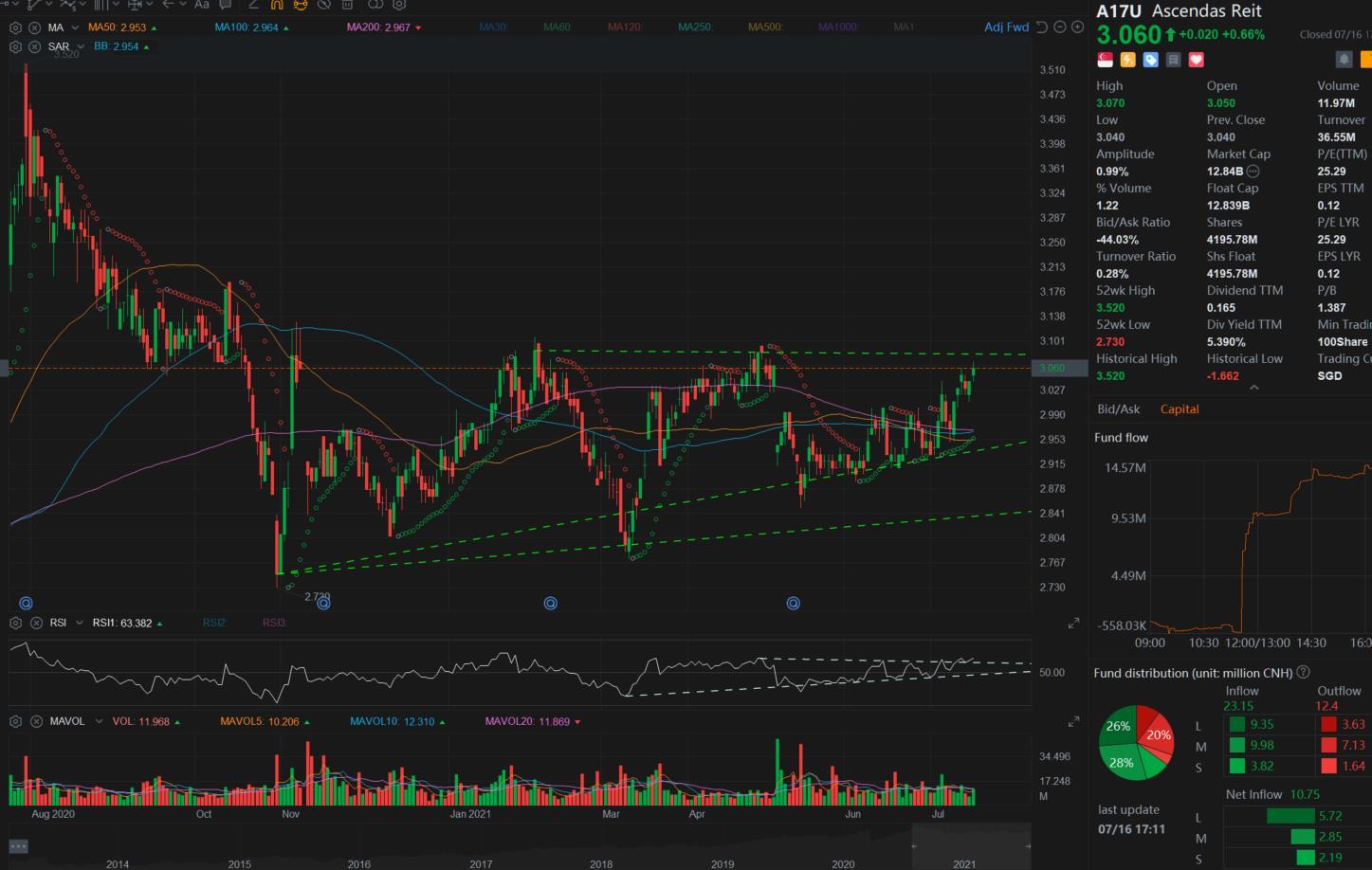Select the pencil line drawing tool
The width and height of the screenshot is (1372, 870).
click(253, 4)
